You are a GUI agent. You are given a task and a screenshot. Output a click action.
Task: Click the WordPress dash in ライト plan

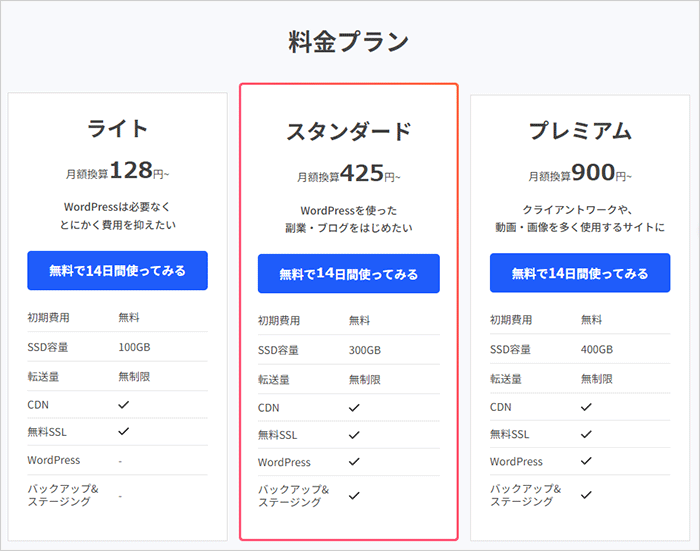click(120, 461)
